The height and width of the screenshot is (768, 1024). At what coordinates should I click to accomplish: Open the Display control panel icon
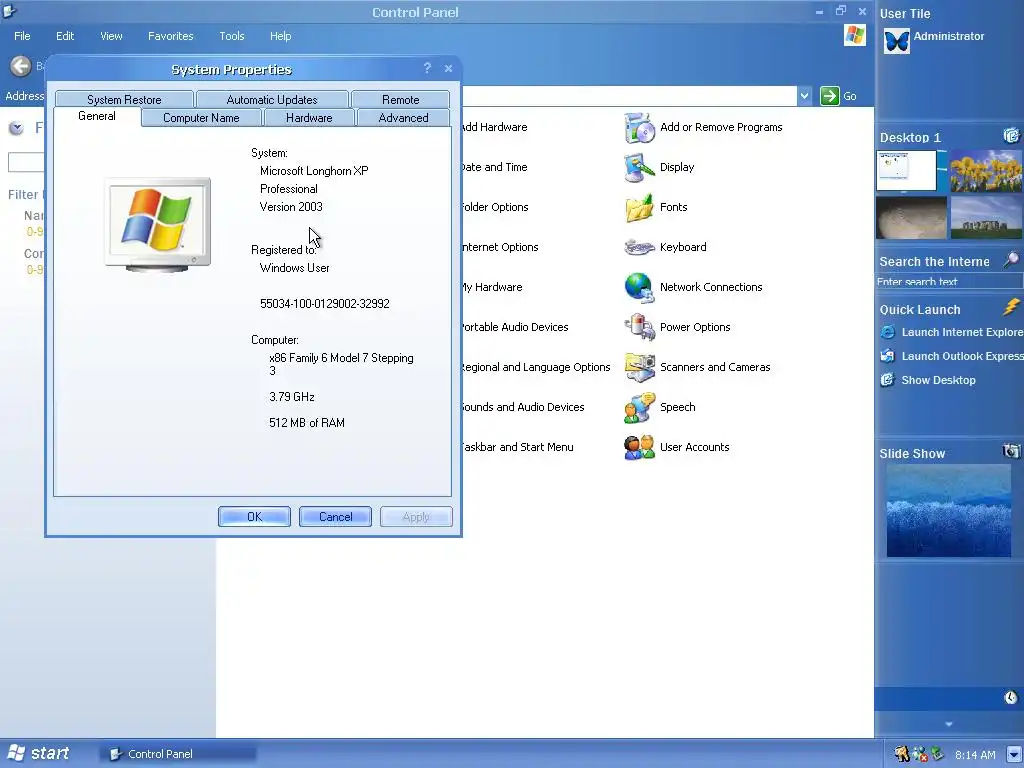coord(639,167)
